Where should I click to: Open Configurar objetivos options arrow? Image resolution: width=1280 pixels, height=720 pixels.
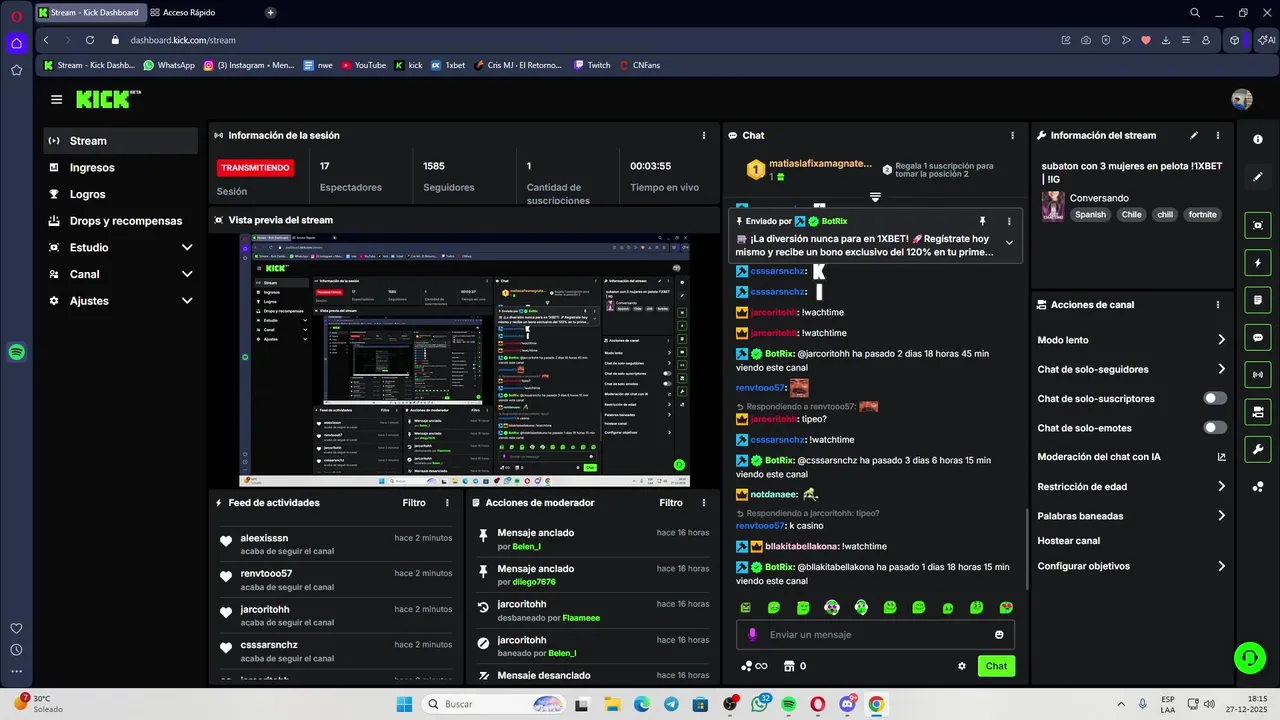pos(1221,566)
